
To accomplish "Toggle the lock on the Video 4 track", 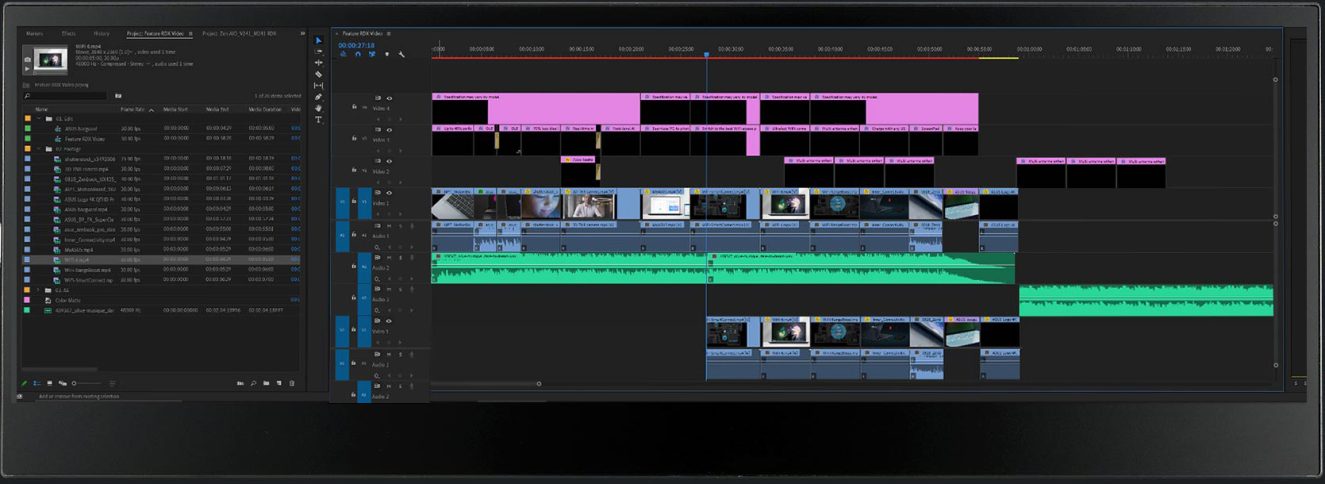I will point(354,107).
